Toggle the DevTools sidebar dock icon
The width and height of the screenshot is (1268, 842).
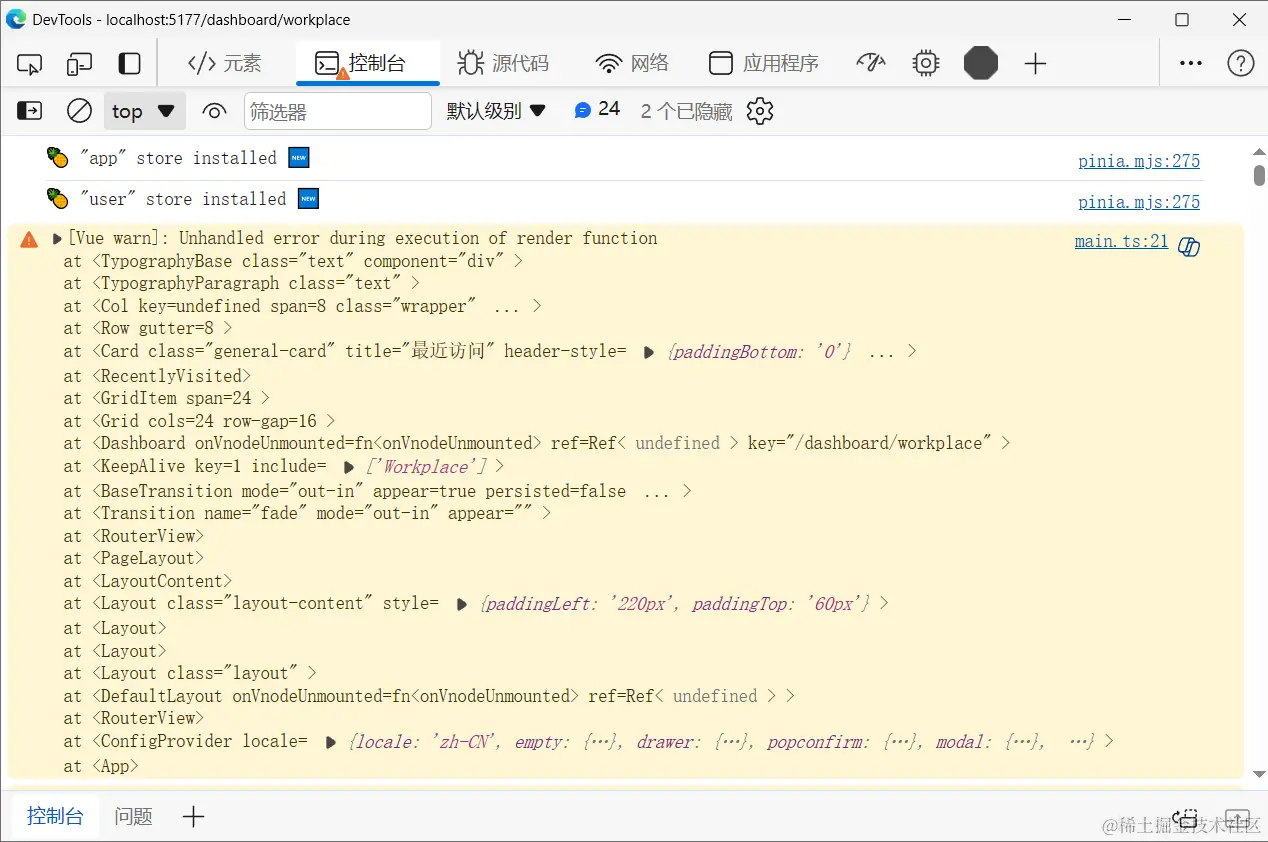130,64
